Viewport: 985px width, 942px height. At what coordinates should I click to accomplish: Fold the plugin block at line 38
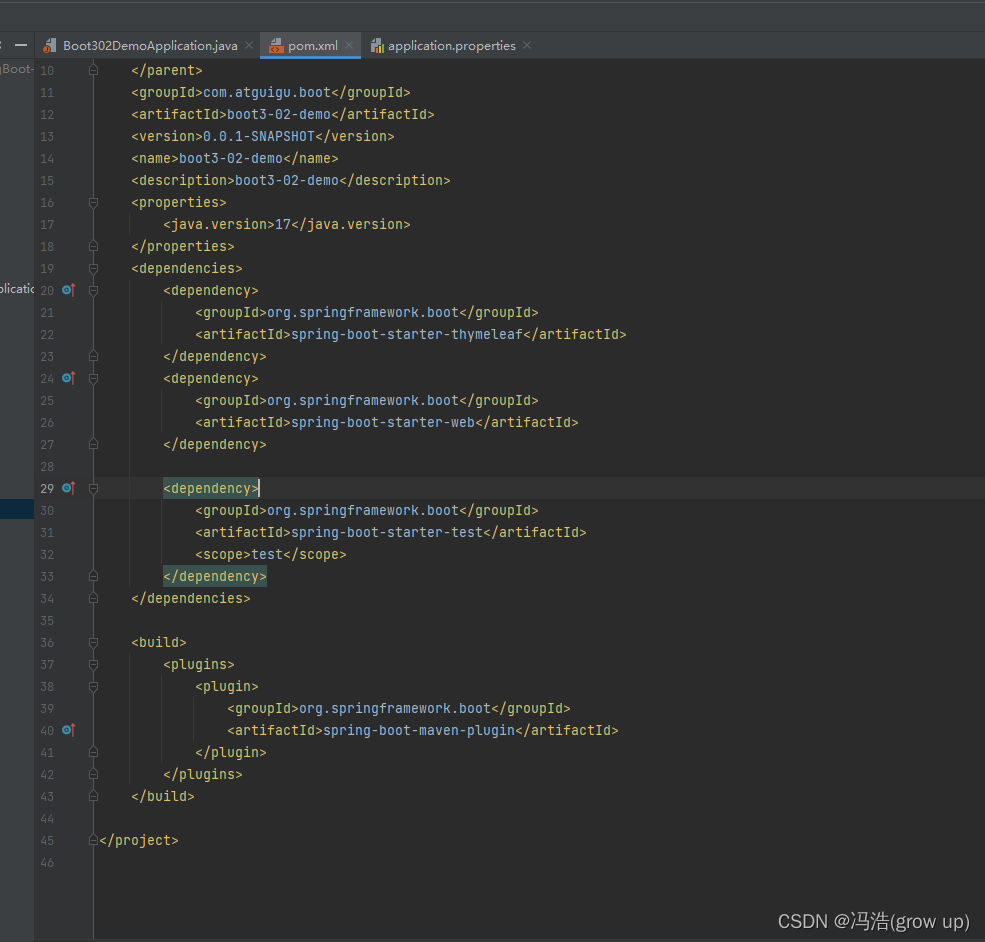(x=93, y=686)
